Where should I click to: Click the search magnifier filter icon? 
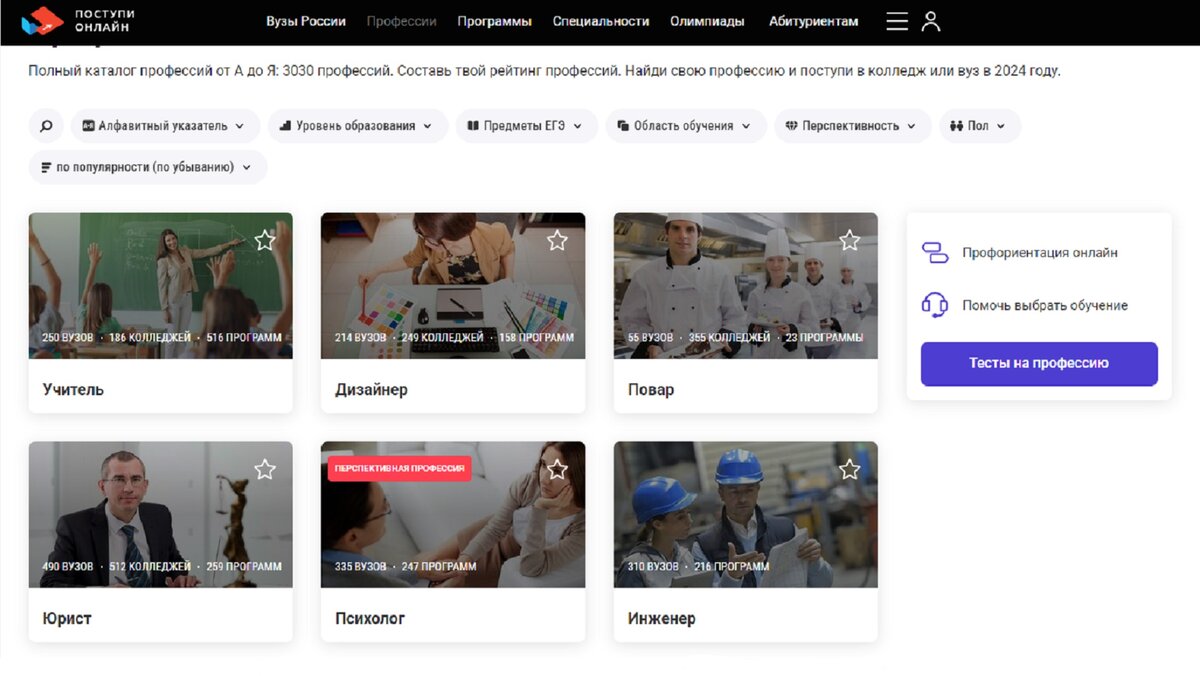46,126
